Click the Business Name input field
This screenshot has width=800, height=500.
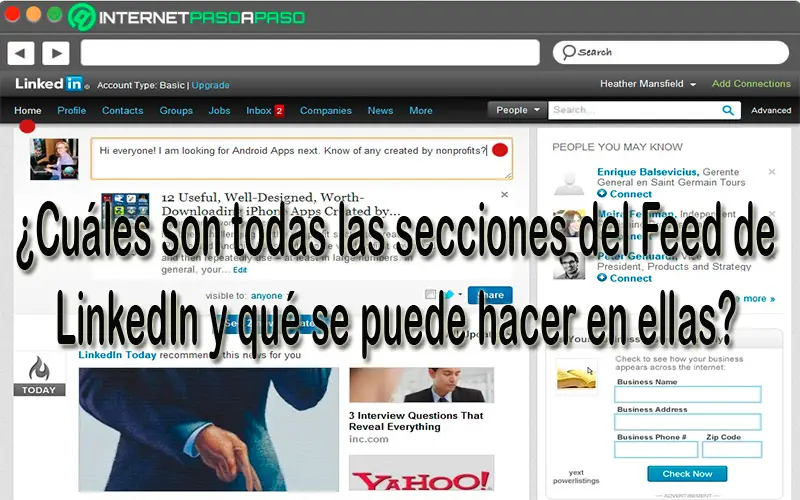tap(688, 394)
